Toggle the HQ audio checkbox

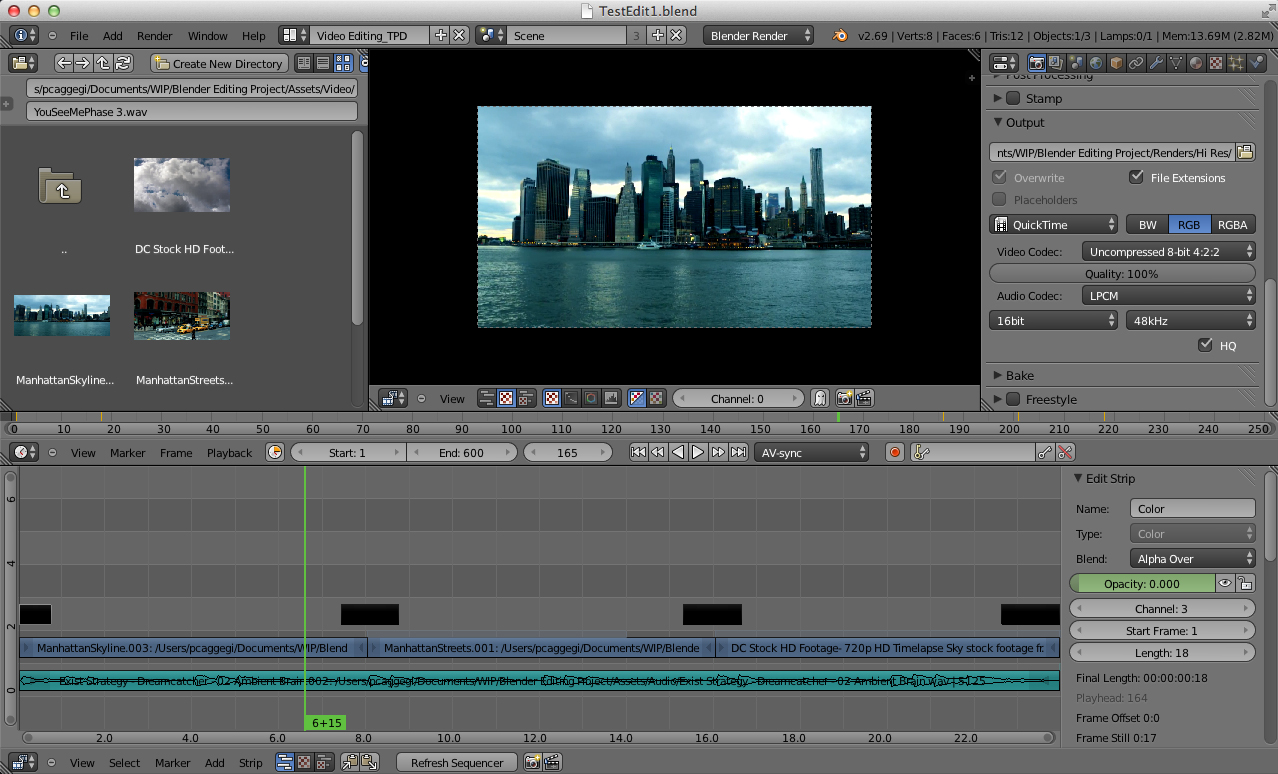(x=1206, y=345)
